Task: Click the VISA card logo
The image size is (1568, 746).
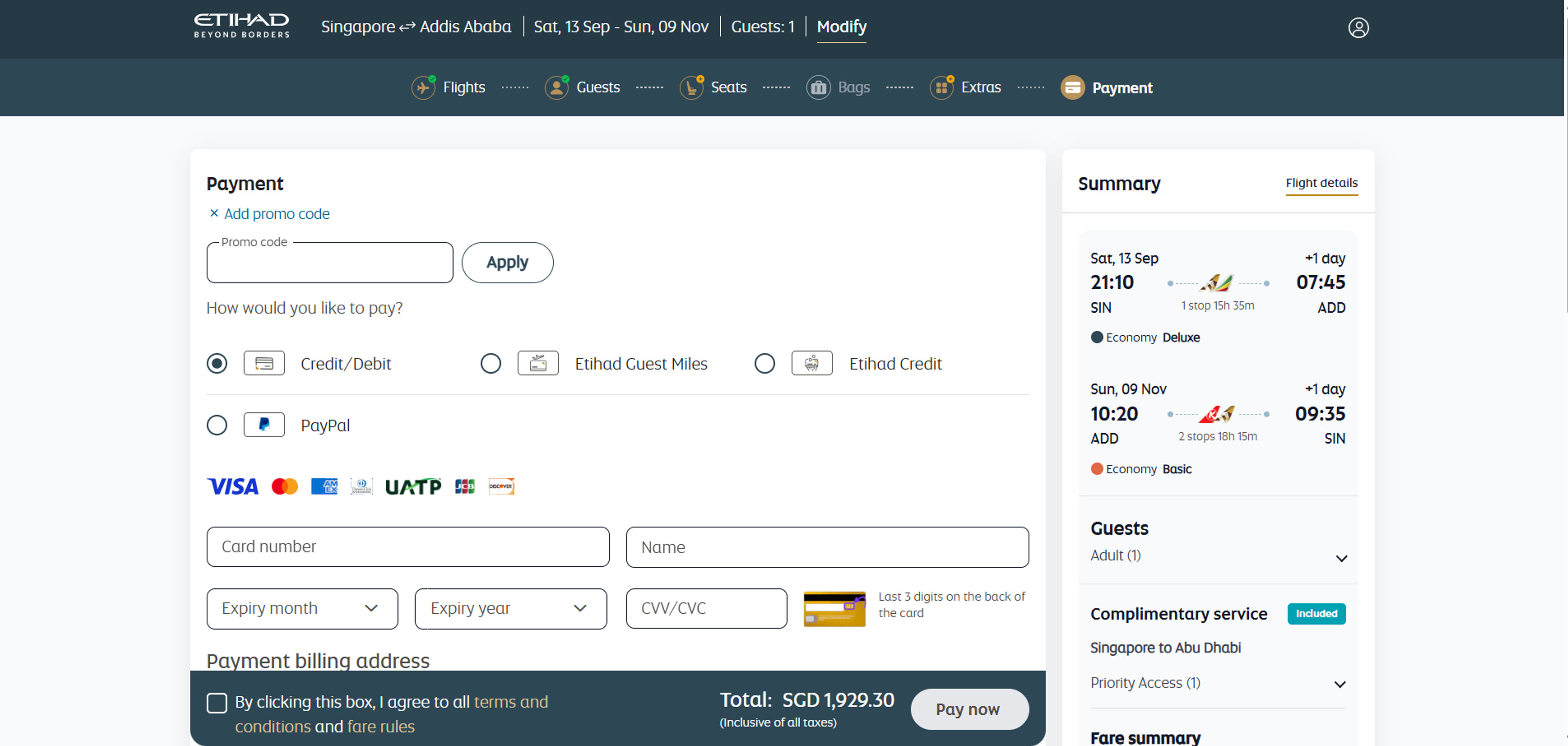Action: click(233, 486)
